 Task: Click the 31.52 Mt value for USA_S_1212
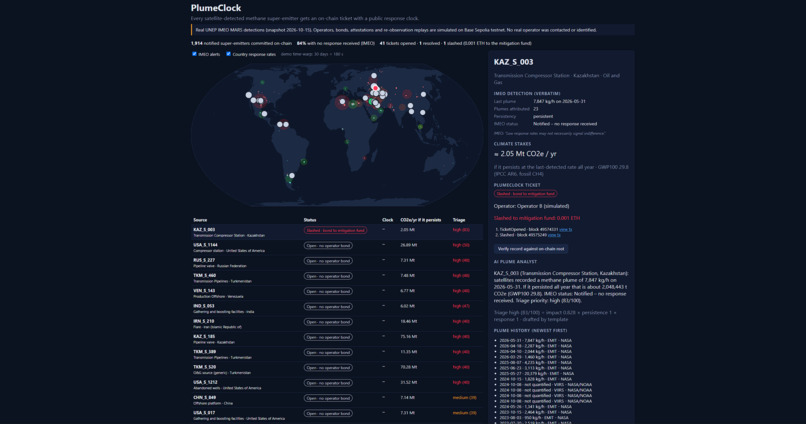point(408,382)
